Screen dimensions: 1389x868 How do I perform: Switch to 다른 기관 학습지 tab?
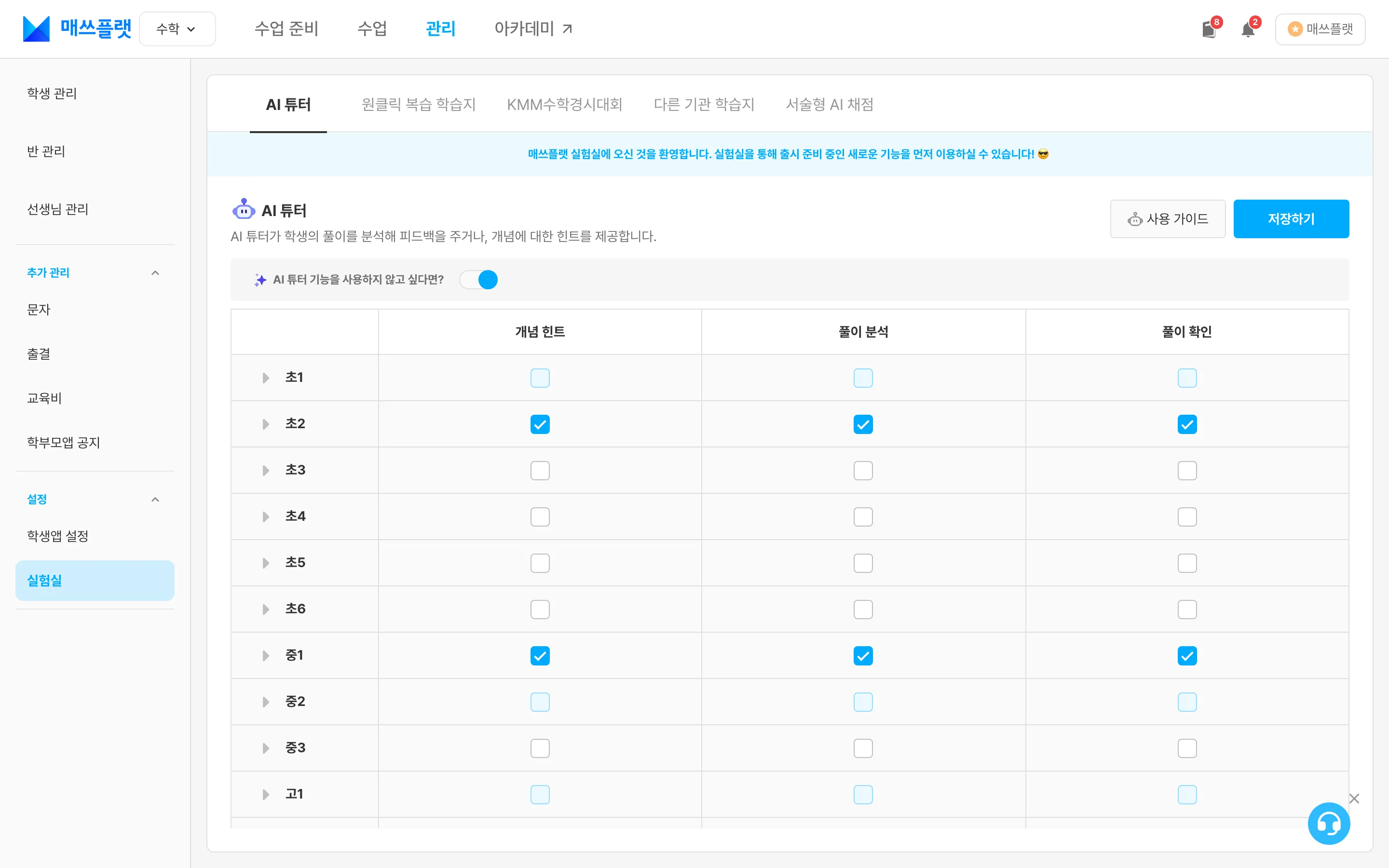(x=704, y=105)
